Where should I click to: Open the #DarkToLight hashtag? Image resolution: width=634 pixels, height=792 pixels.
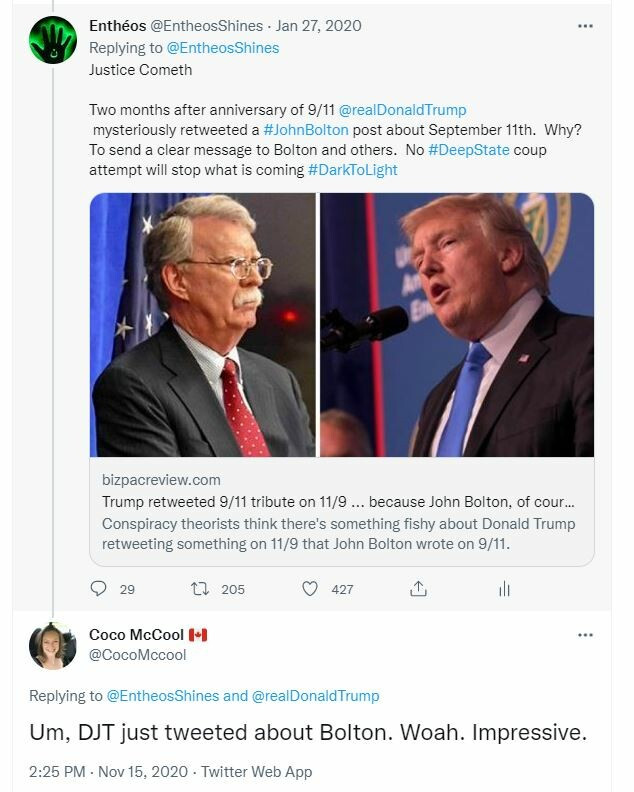click(x=352, y=170)
